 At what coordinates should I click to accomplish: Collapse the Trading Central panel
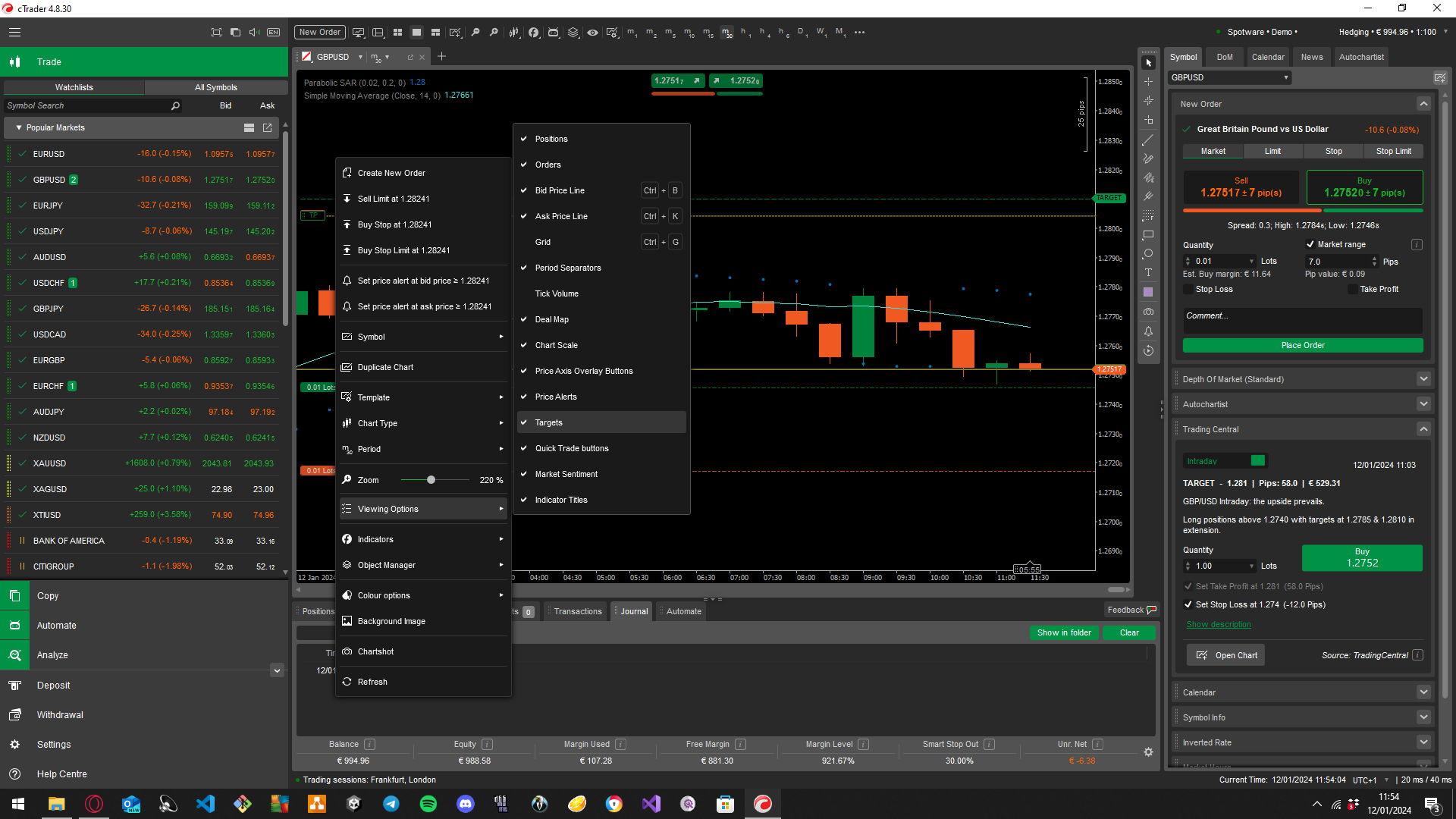click(1423, 429)
